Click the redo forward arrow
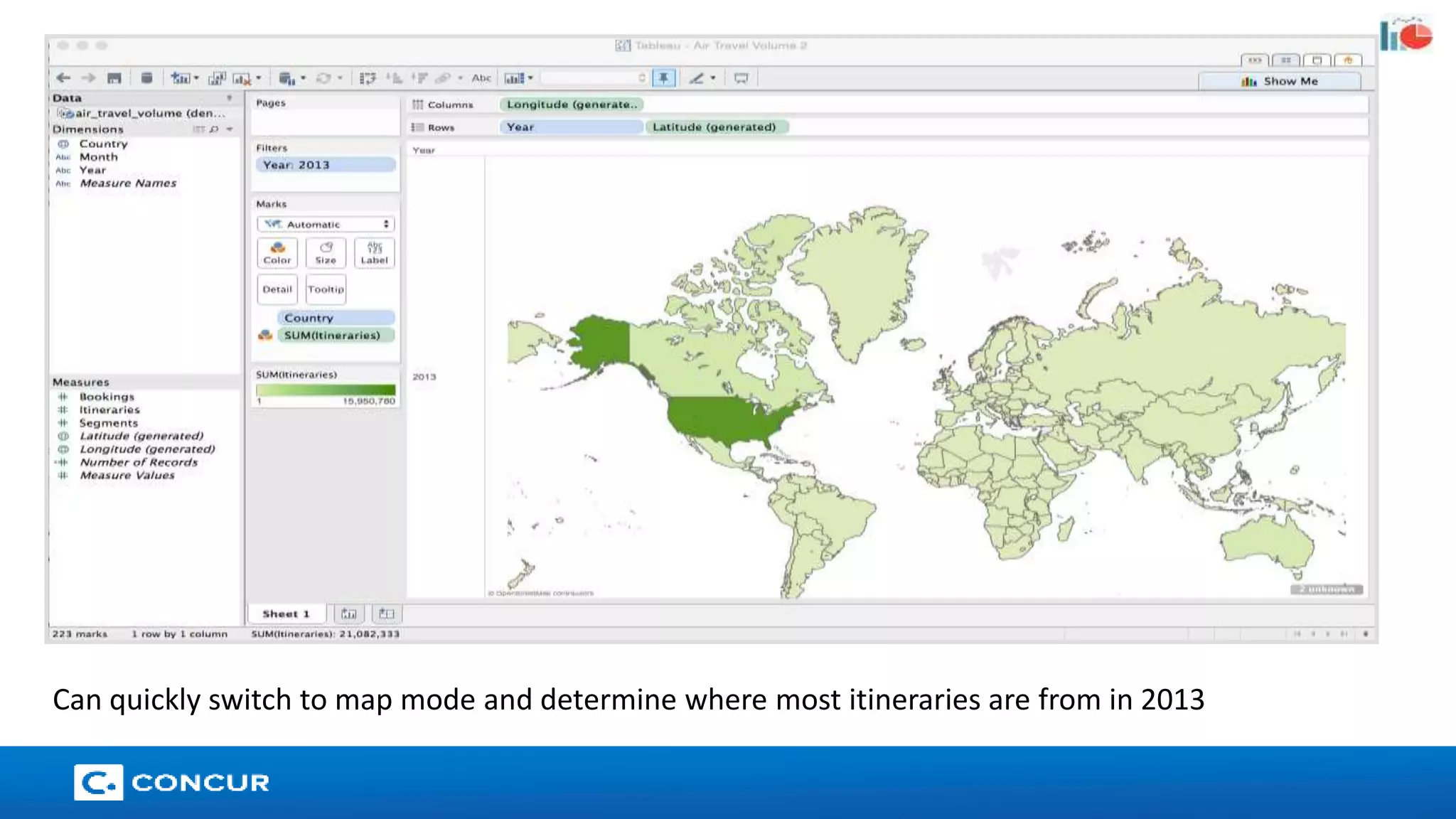Screen dimensions: 1456x819 click(88, 78)
